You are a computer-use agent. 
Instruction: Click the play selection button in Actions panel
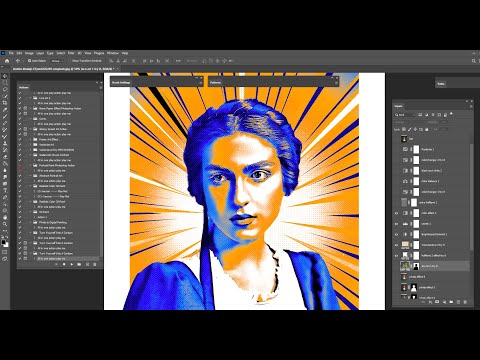point(71,264)
